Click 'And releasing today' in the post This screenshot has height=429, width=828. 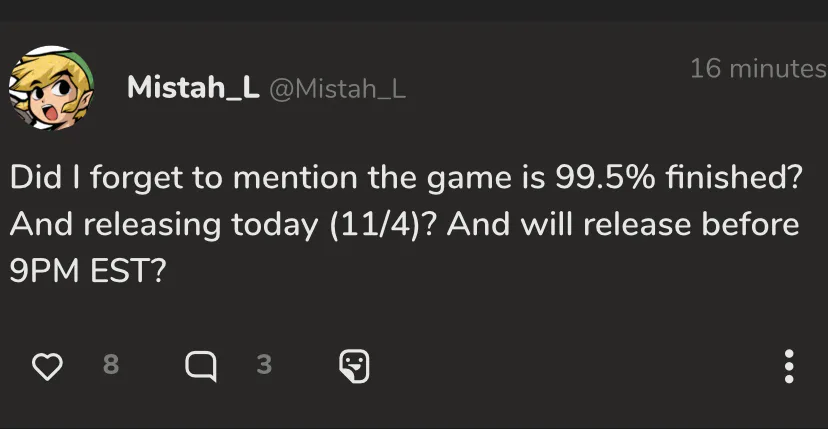[164, 227]
